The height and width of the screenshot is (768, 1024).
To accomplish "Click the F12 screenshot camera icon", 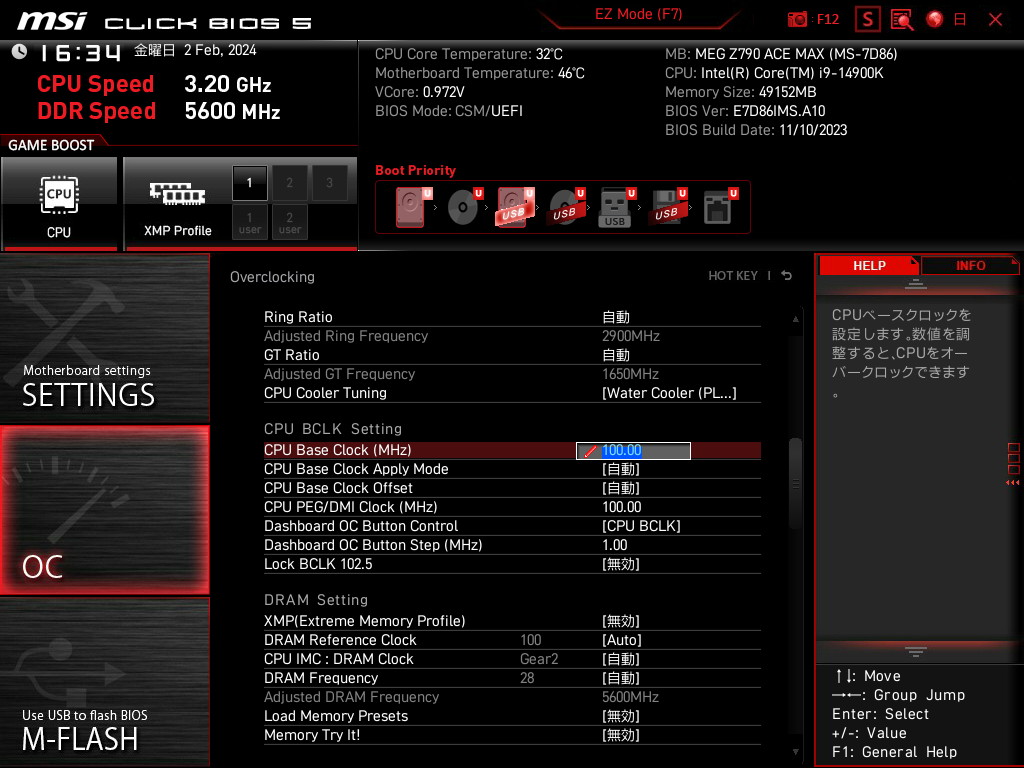I will click(x=798, y=19).
